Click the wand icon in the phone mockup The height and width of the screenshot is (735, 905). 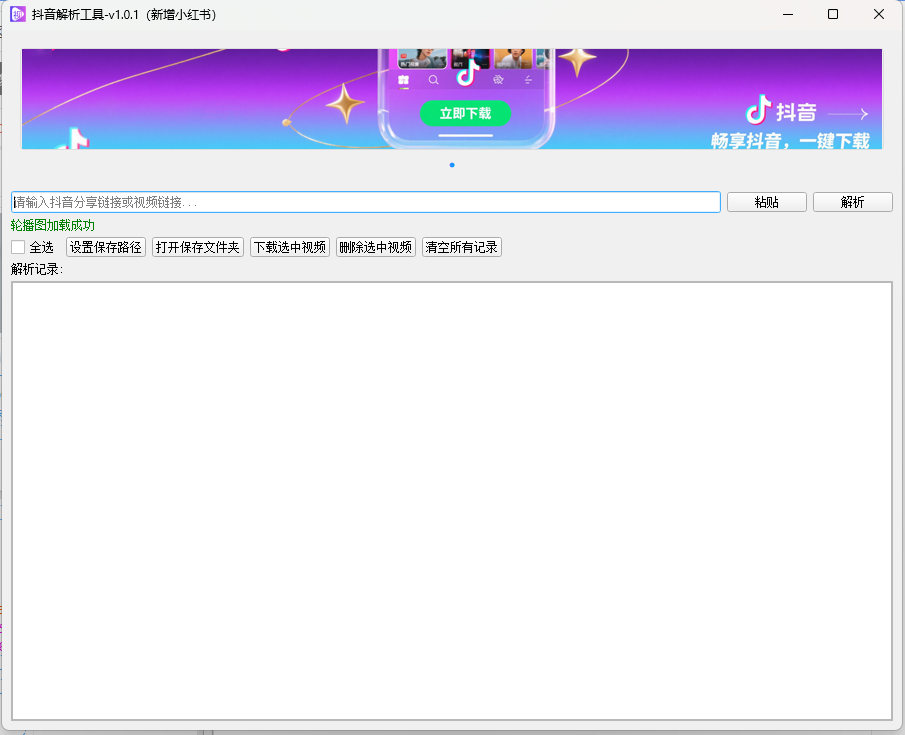click(528, 79)
